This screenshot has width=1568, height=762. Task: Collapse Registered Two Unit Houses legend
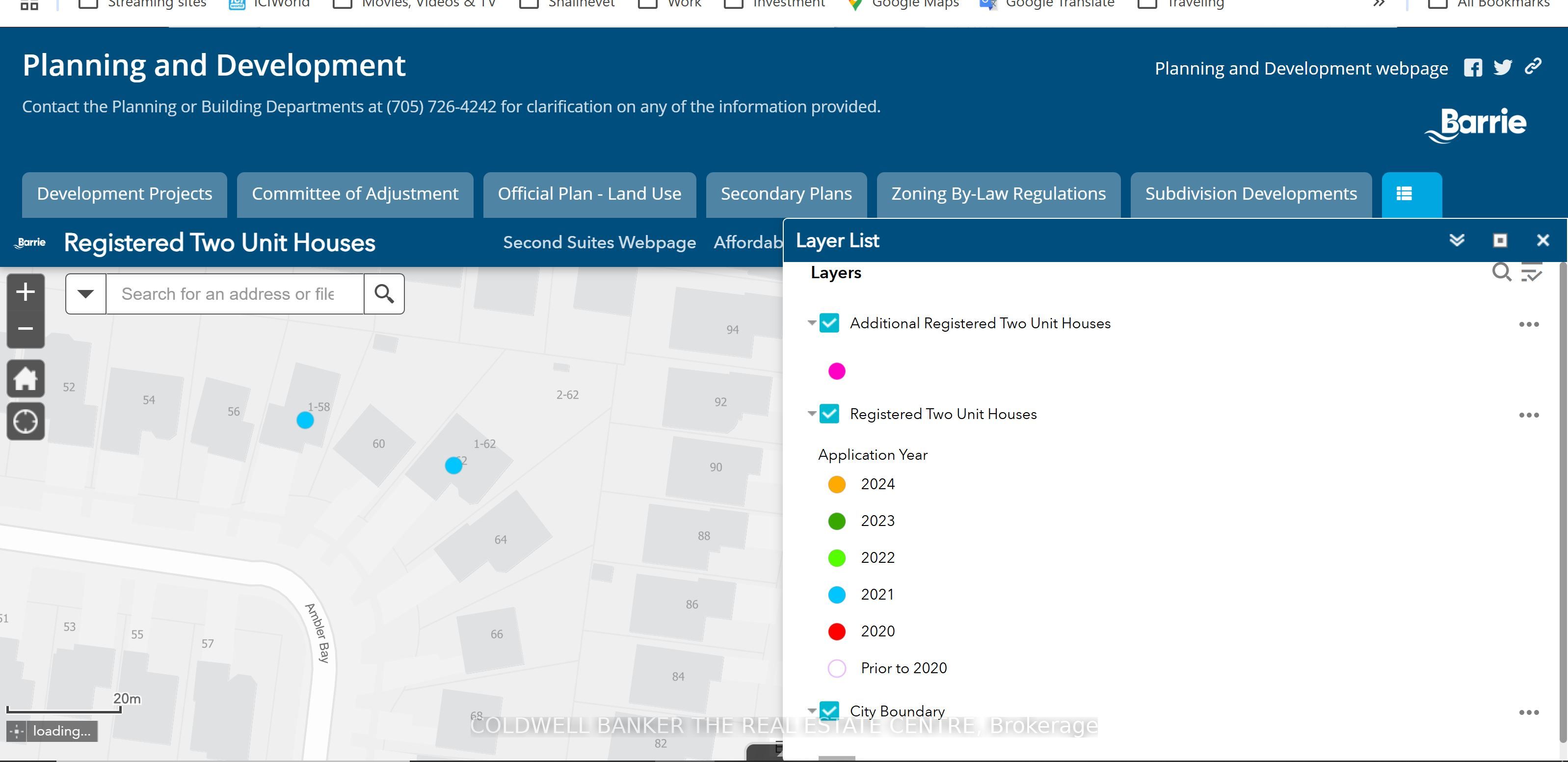pos(811,414)
